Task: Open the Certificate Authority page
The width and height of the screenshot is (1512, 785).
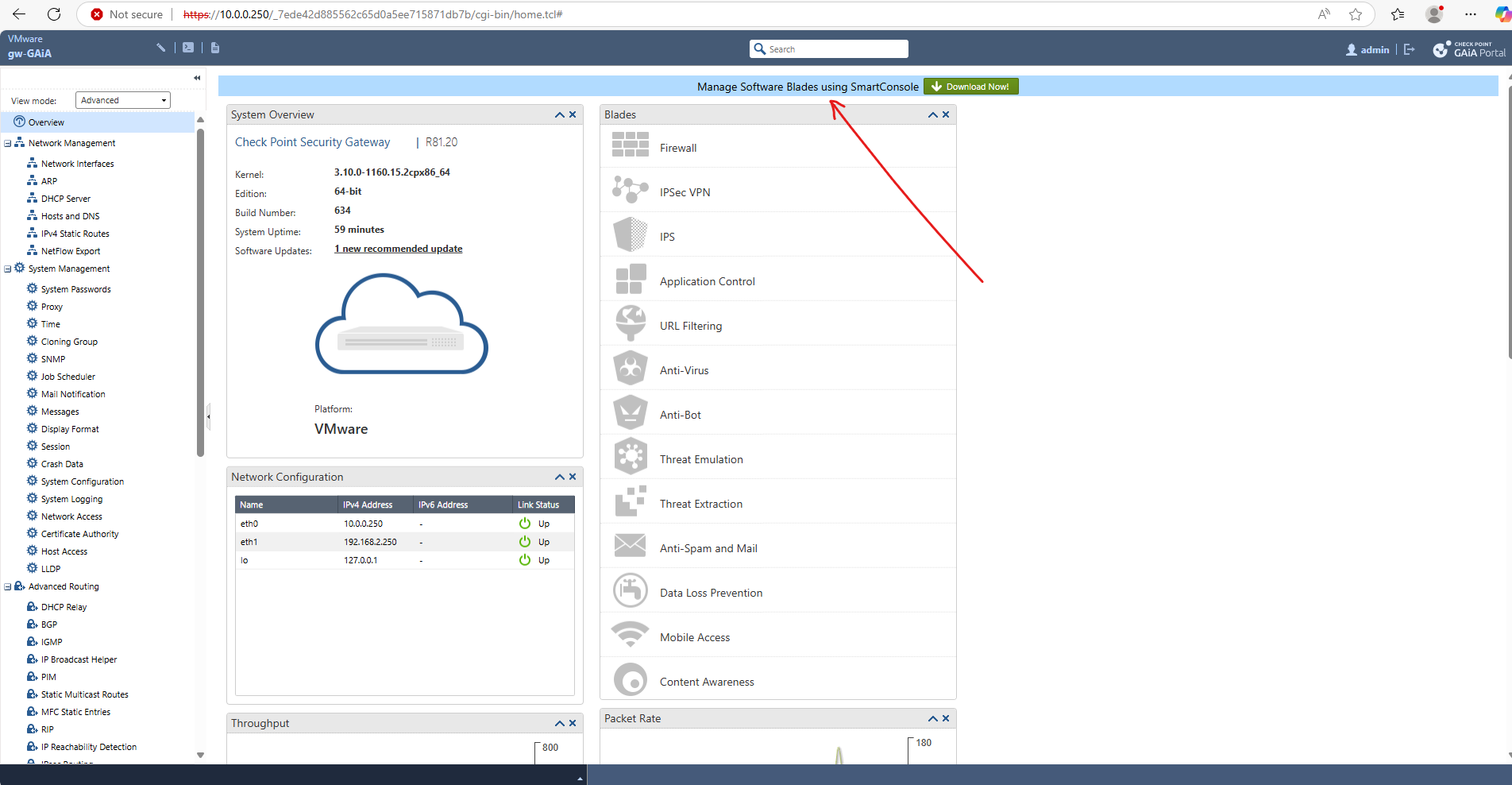Action: click(79, 534)
